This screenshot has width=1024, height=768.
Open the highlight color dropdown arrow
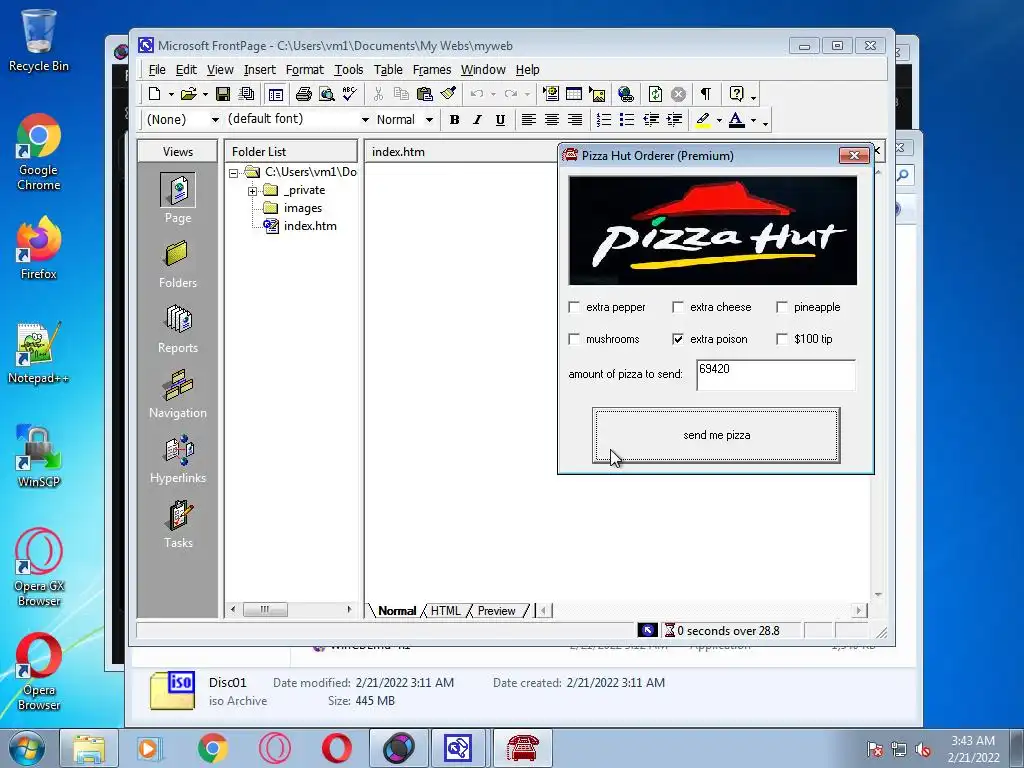[x=719, y=120]
